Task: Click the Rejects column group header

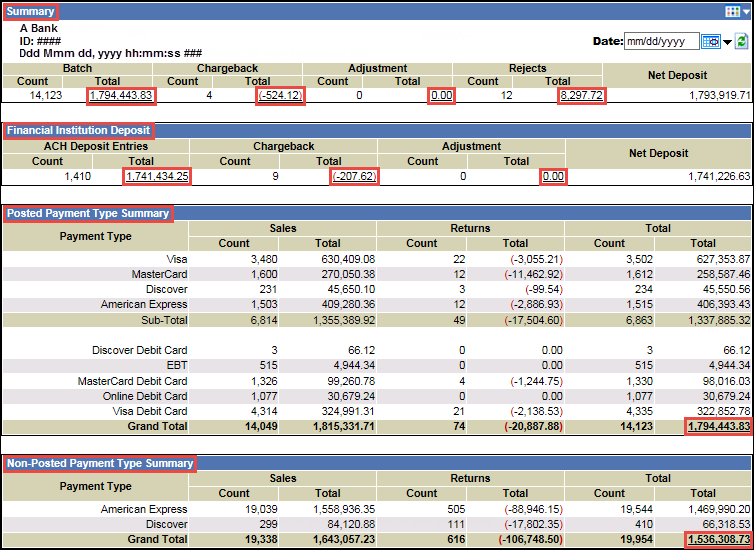Action: click(528, 68)
